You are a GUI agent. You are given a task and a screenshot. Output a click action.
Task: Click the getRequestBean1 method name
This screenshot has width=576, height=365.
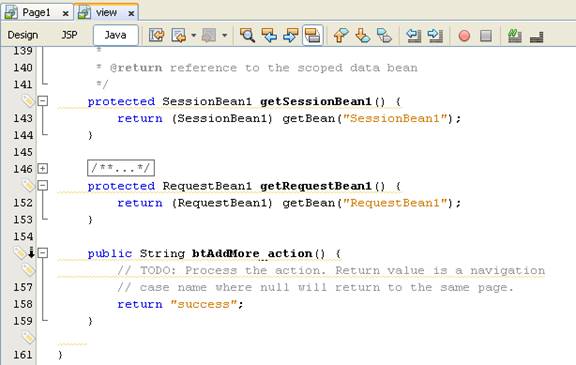click(316, 186)
